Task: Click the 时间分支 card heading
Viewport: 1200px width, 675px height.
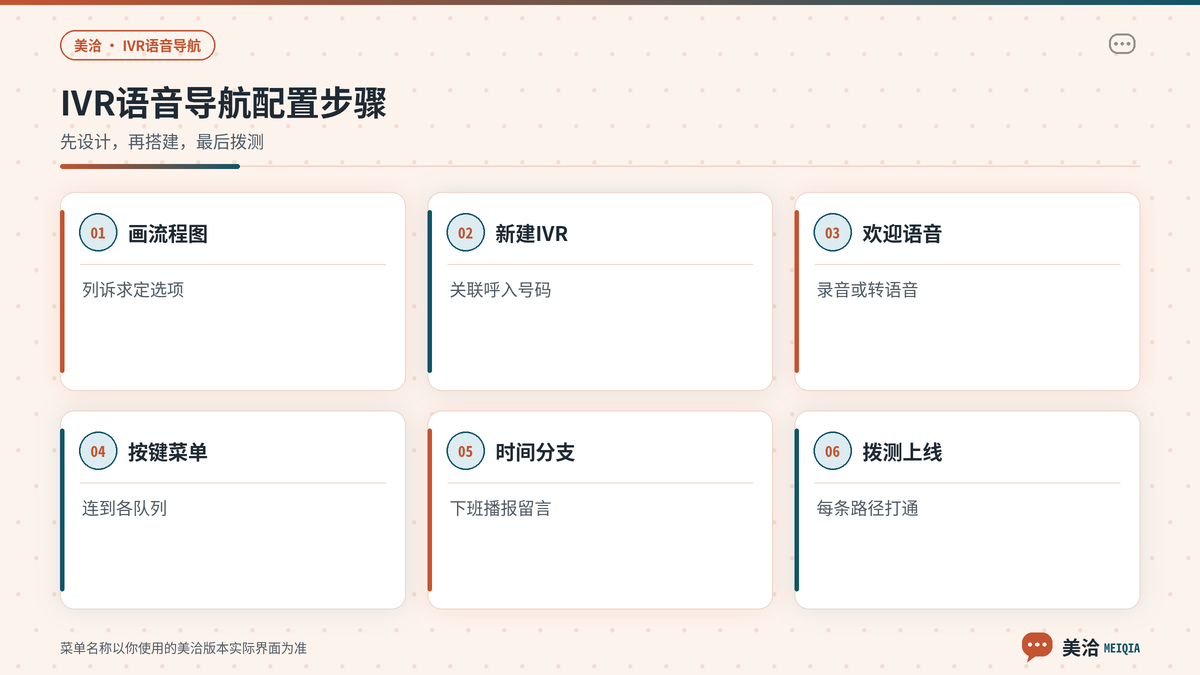Action: pyautogui.click(x=535, y=452)
